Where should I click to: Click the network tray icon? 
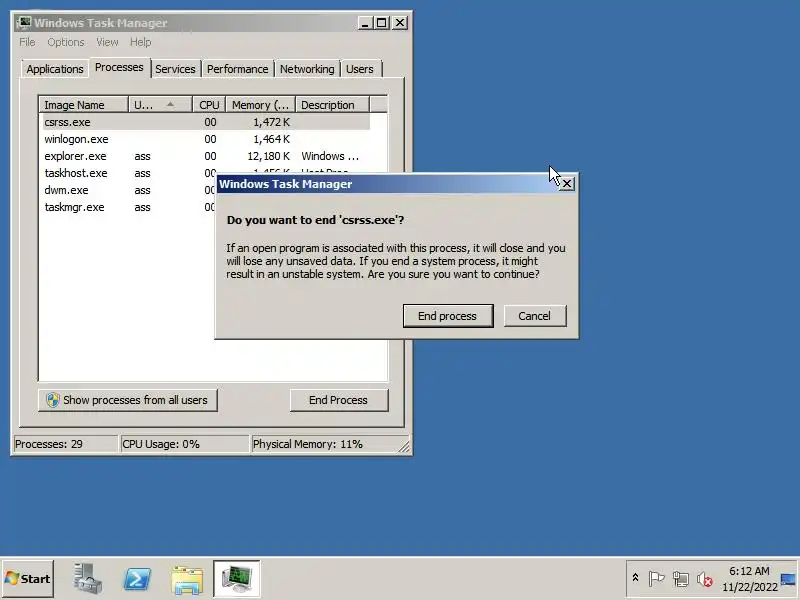click(x=681, y=579)
